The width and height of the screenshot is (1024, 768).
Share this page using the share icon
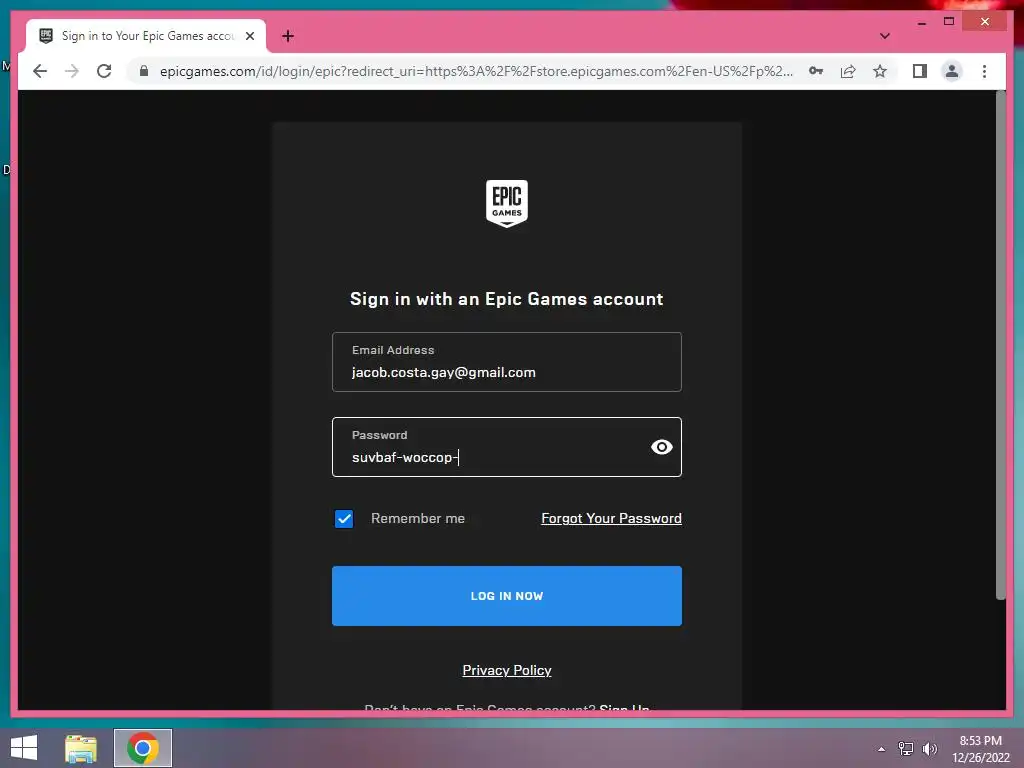(x=848, y=71)
